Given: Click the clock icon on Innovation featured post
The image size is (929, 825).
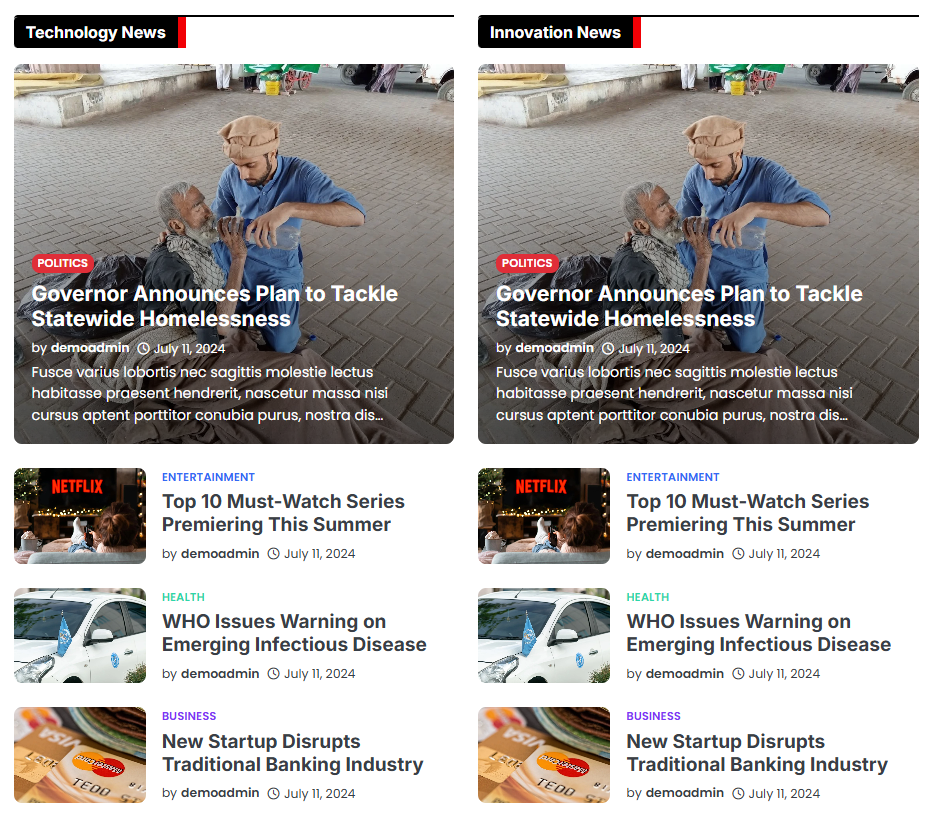Looking at the screenshot, I should 608,348.
